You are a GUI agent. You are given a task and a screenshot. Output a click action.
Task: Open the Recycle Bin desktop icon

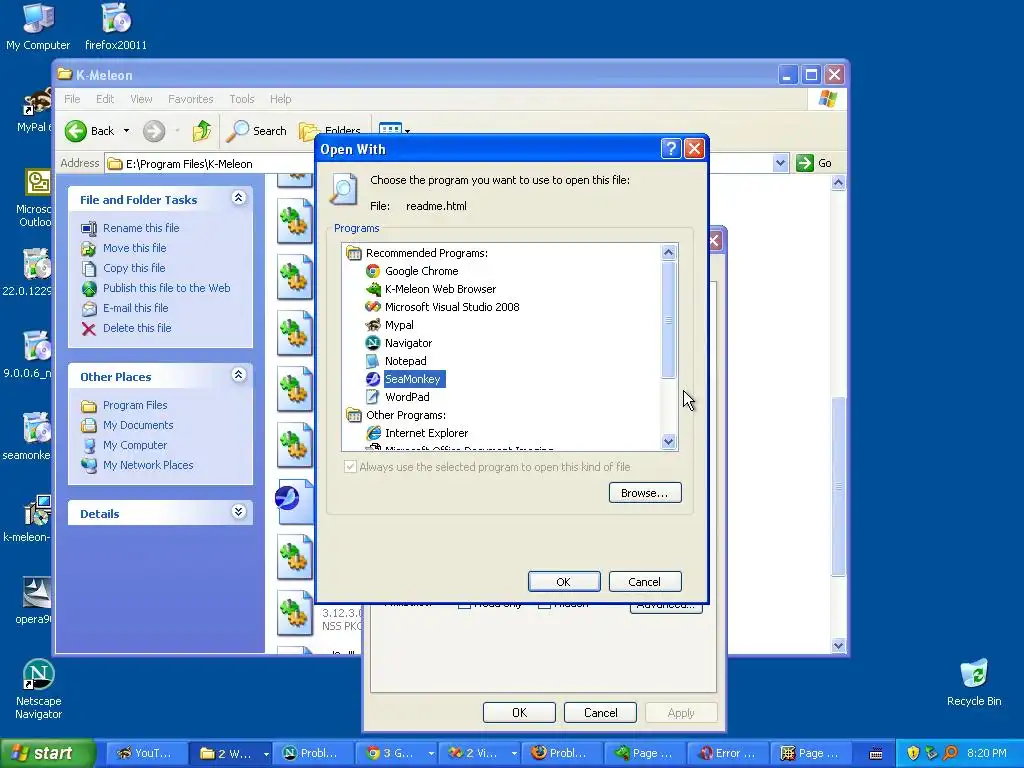(974, 682)
